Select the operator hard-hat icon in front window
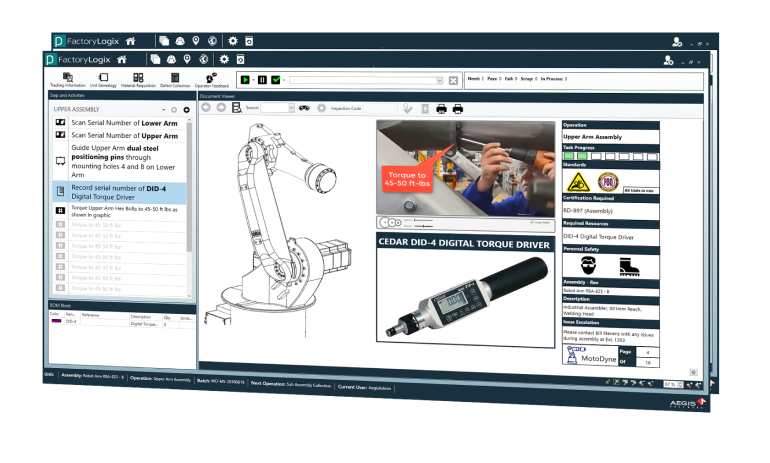Viewport: 770px width, 463px height. click(171, 59)
